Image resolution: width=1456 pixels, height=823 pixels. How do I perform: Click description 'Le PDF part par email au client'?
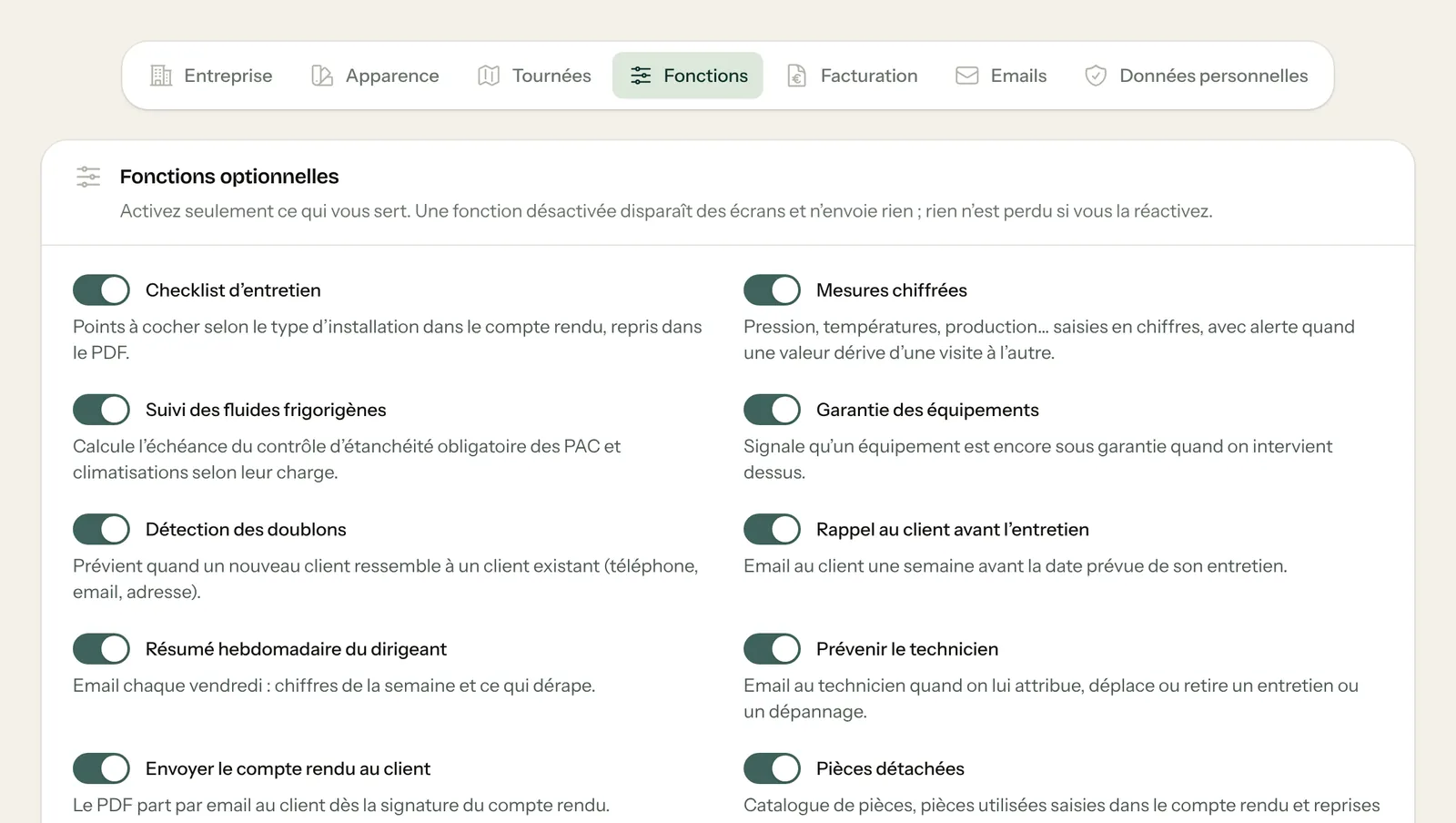pos(341,805)
